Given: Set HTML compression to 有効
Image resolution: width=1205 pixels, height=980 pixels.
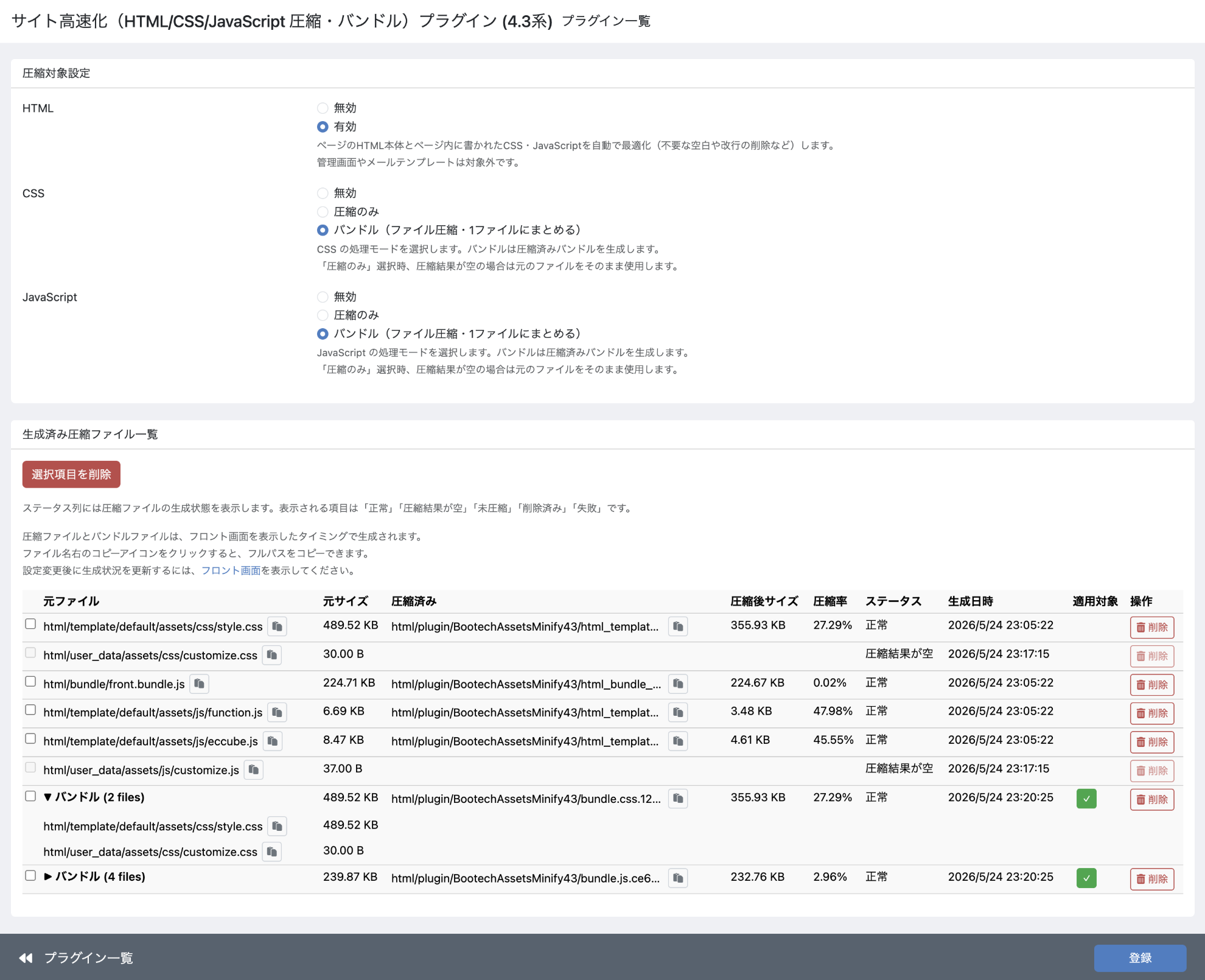Looking at the screenshot, I should 323,127.
